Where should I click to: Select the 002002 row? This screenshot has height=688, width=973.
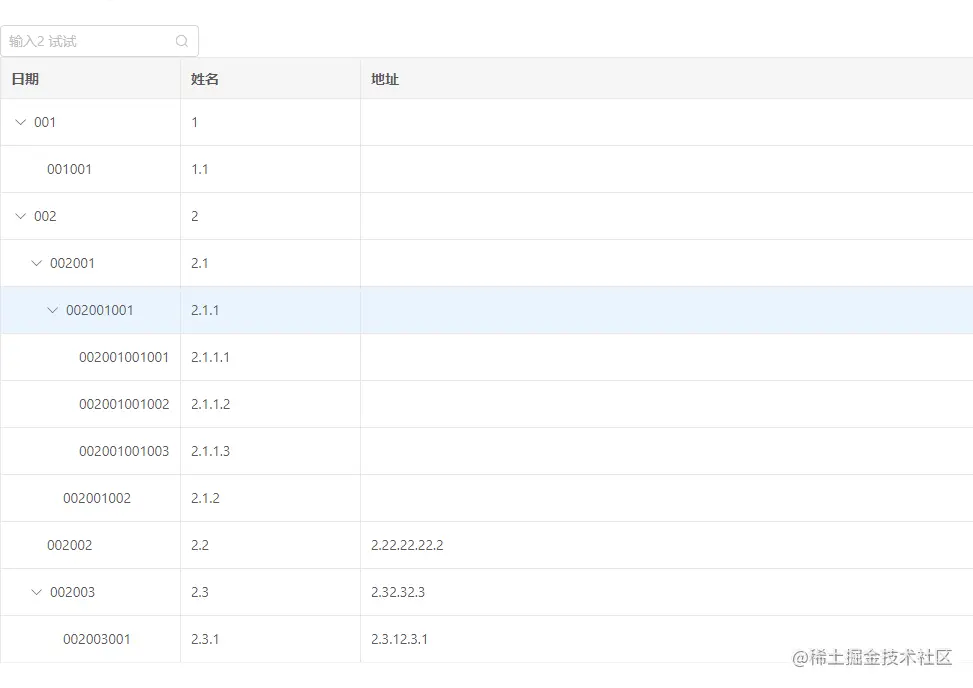coord(72,545)
